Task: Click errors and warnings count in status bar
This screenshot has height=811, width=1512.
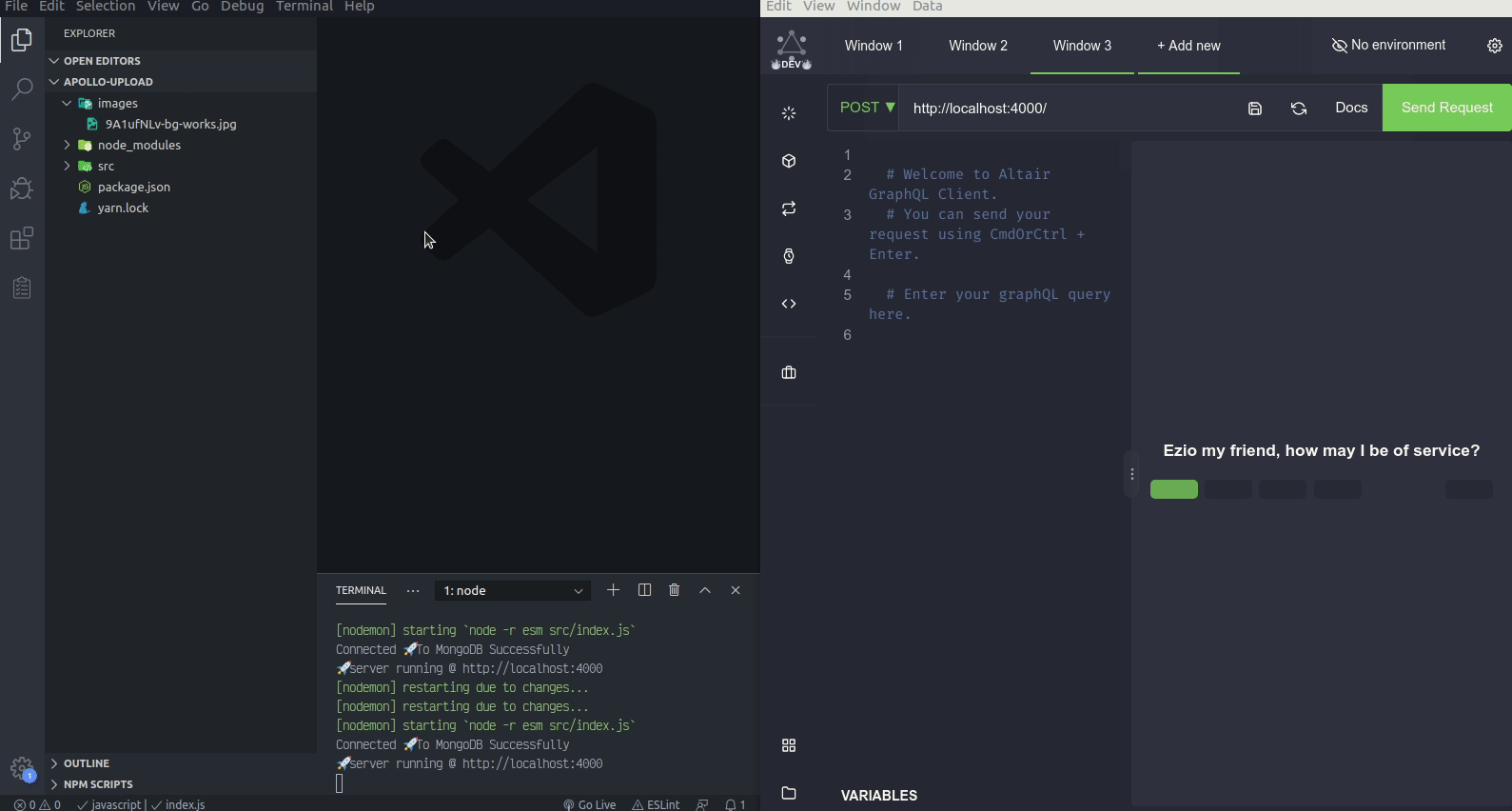Action: (x=38, y=804)
